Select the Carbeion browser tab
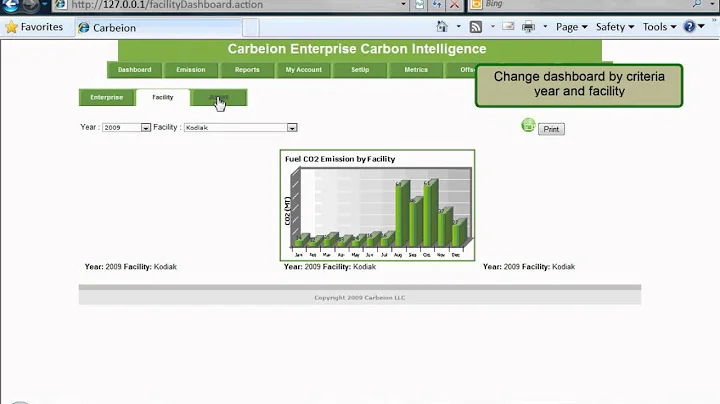The height and width of the screenshot is (404, 720). pyautogui.click(x=158, y=28)
